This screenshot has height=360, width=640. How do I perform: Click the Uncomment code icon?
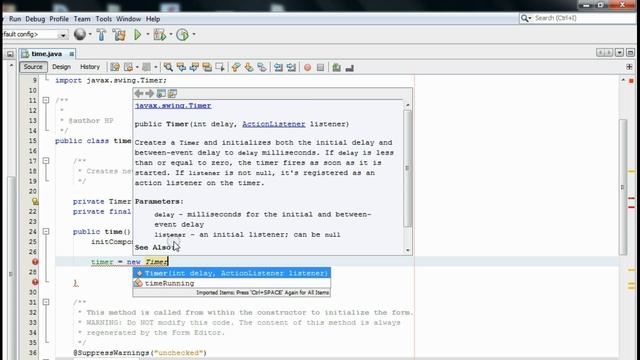tap(349, 68)
